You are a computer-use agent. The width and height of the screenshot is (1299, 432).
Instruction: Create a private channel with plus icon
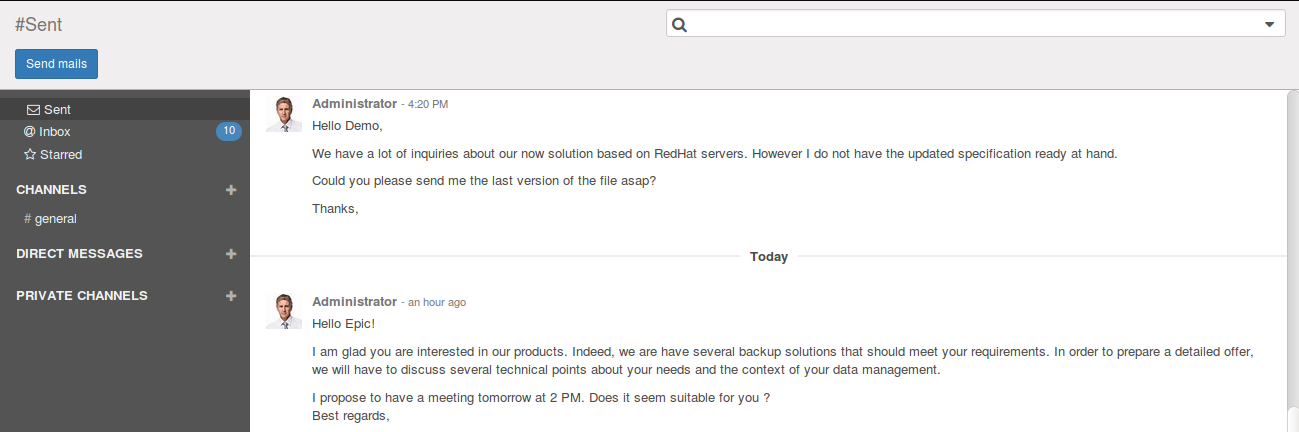pyautogui.click(x=231, y=296)
